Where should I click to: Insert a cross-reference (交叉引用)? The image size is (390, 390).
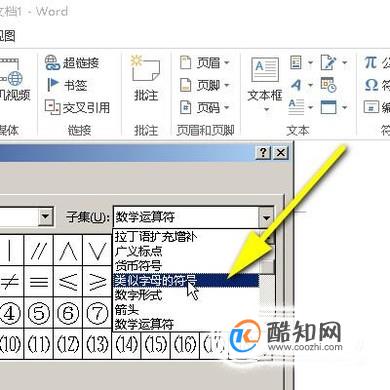click(77, 107)
